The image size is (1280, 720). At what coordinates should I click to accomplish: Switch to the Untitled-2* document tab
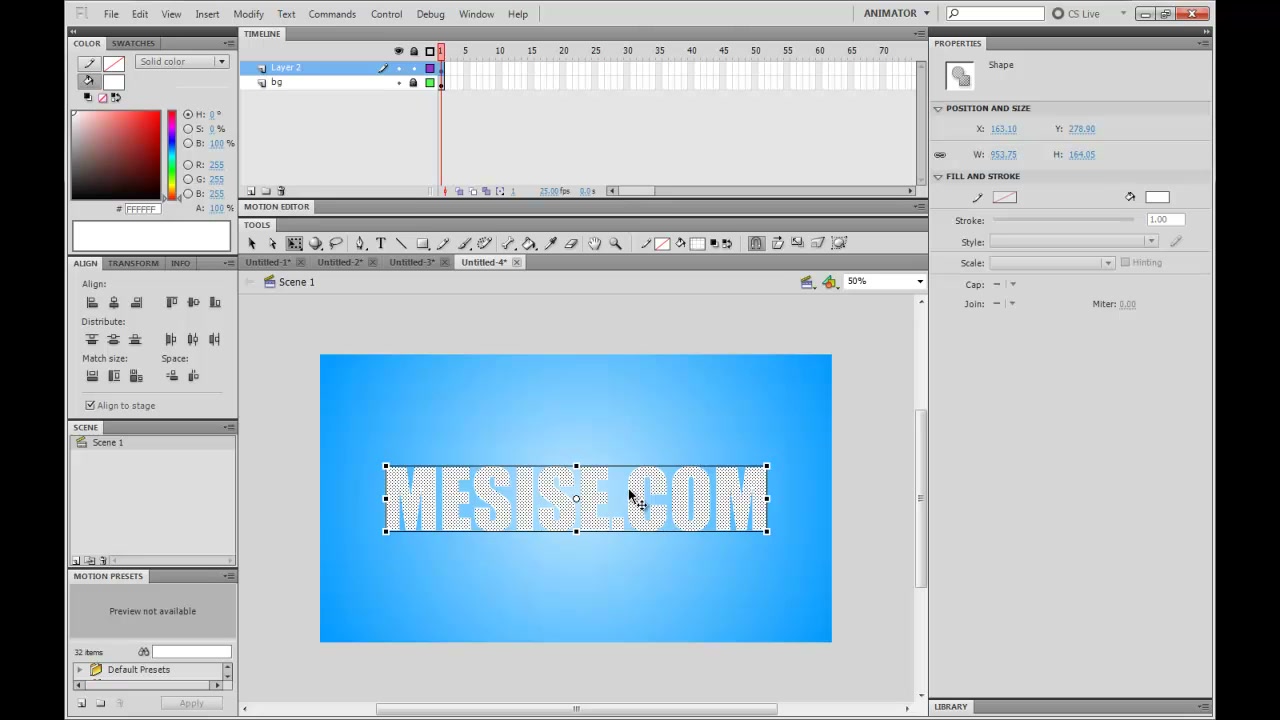pyautogui.click(x=340, y=262)
